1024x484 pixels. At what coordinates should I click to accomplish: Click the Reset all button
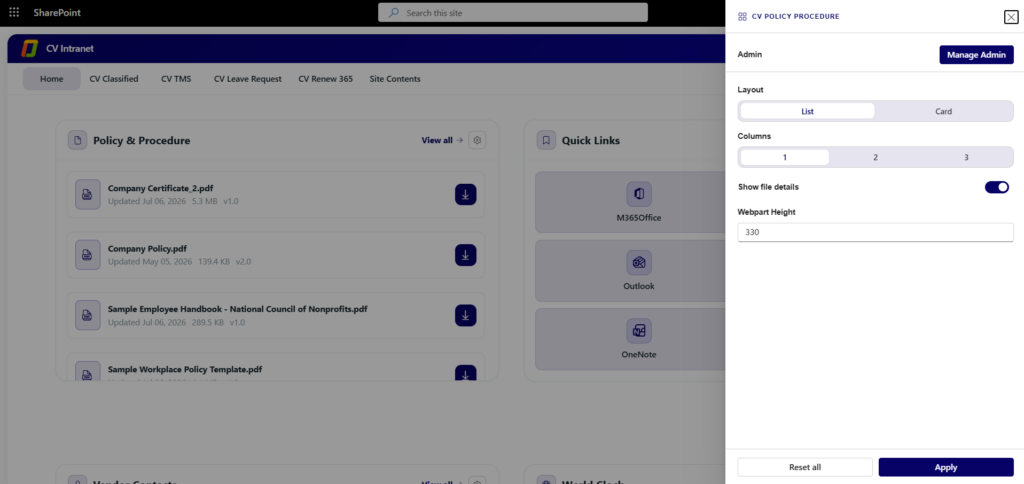(805, 467)
